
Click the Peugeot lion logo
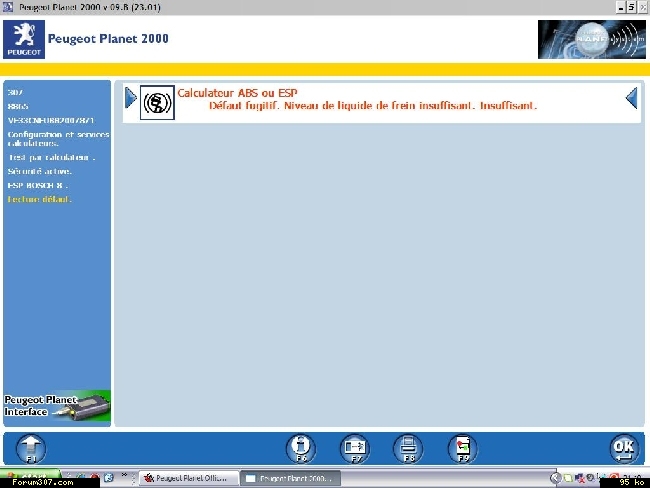24,39
